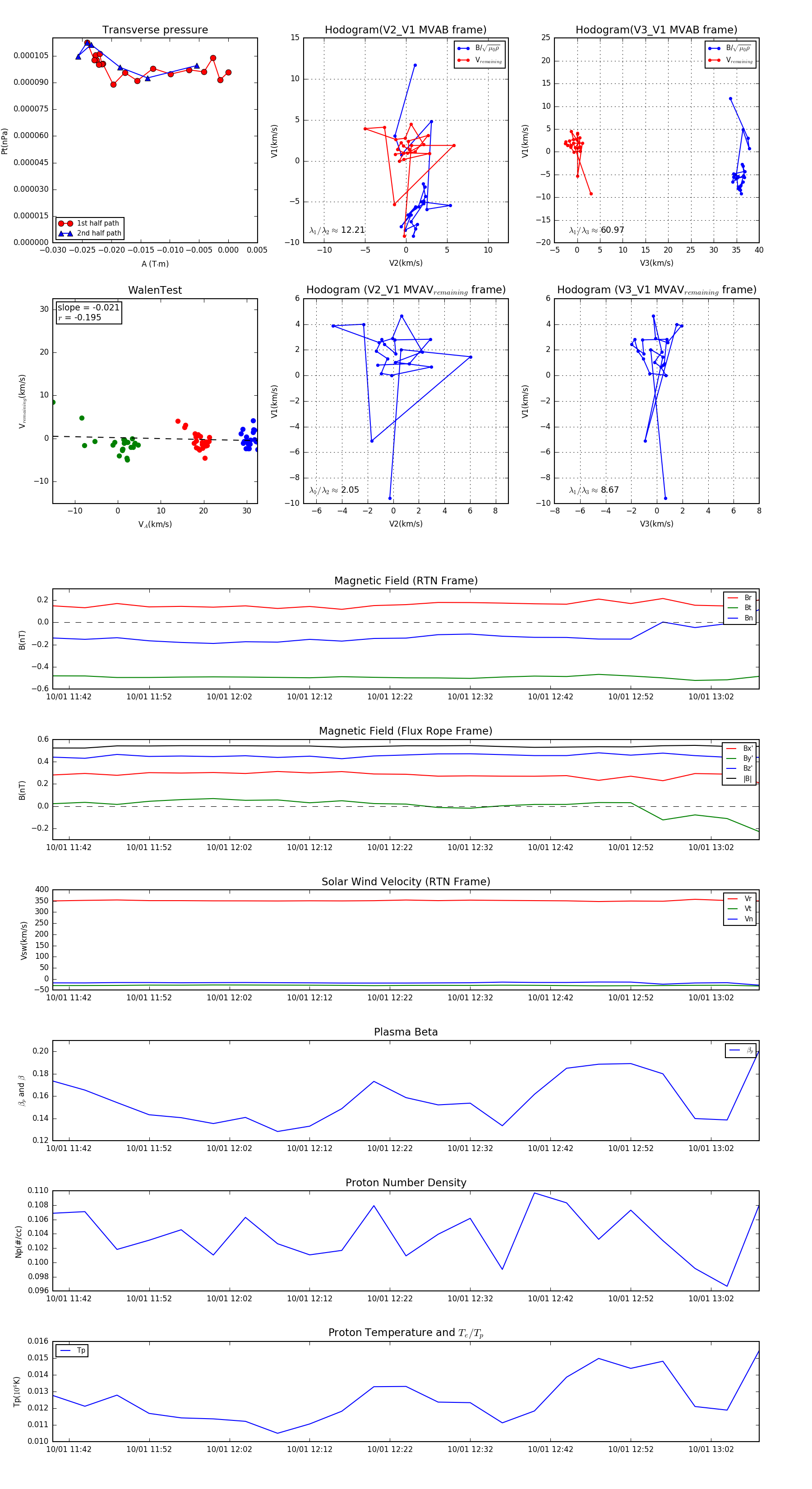Click V_remaining legend in V3_V1 MVAB hodogram
Screen dimensions: 812x1489
(x=730, y=60)
